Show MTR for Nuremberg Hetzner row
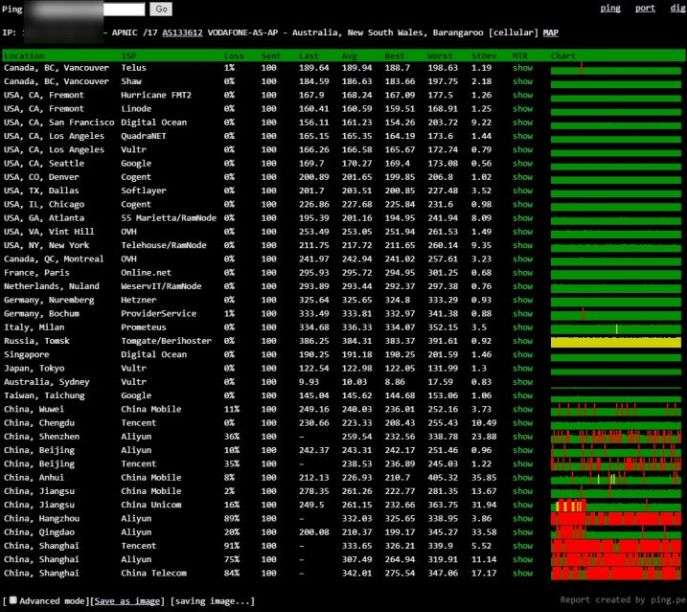The image size is (687, 612). [x=523, y=300]
